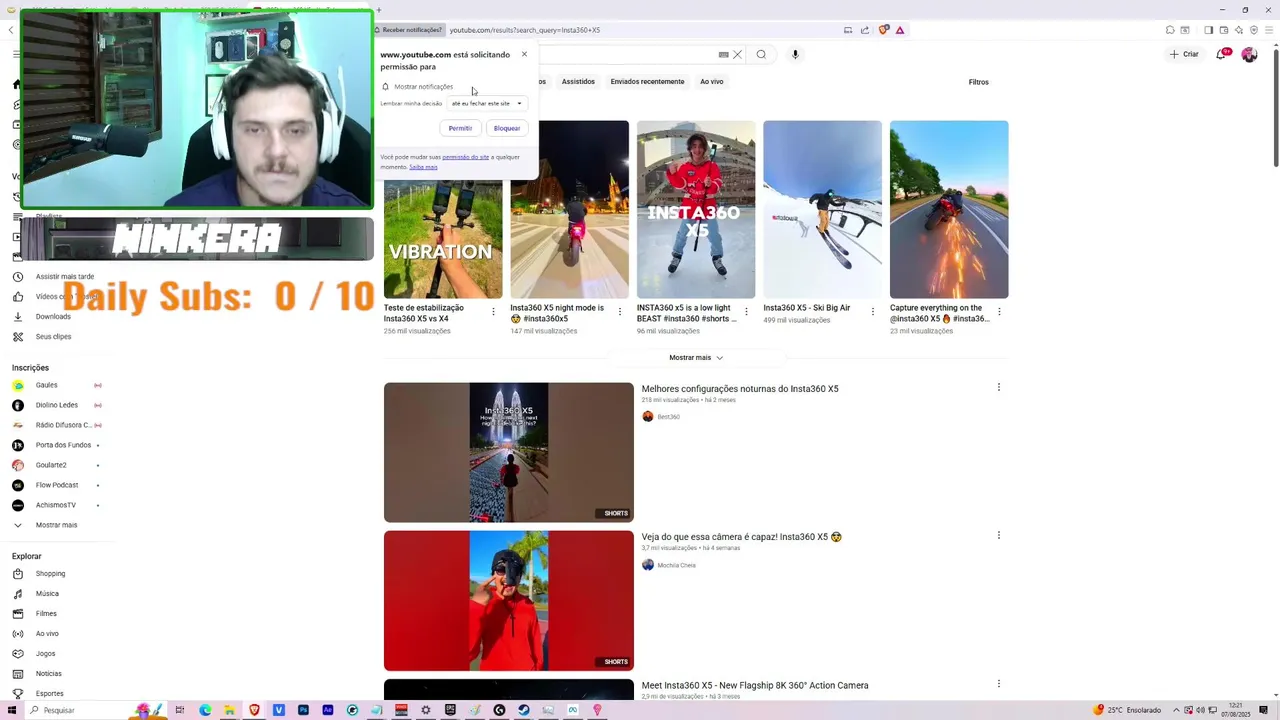The height and width of the screenshot is (720, 1280).
Task: Open the Diolino Ledes subscription
Action: [x=56, y=405]
